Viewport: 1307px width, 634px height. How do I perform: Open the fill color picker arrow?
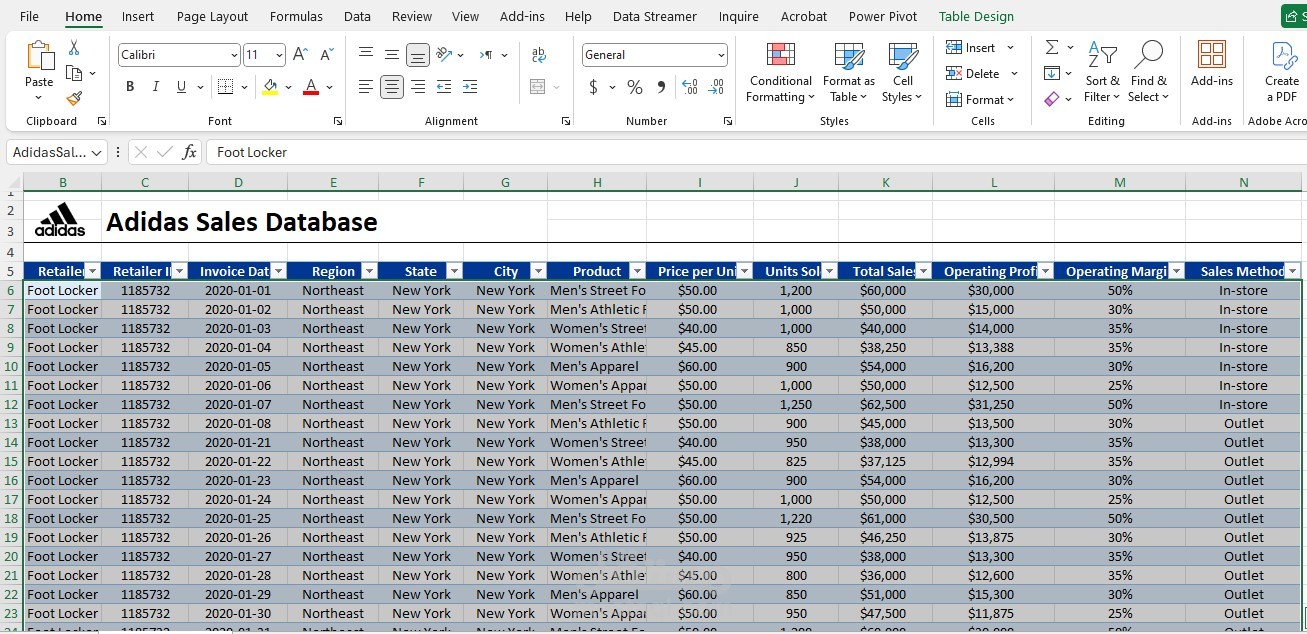[288, 87]
